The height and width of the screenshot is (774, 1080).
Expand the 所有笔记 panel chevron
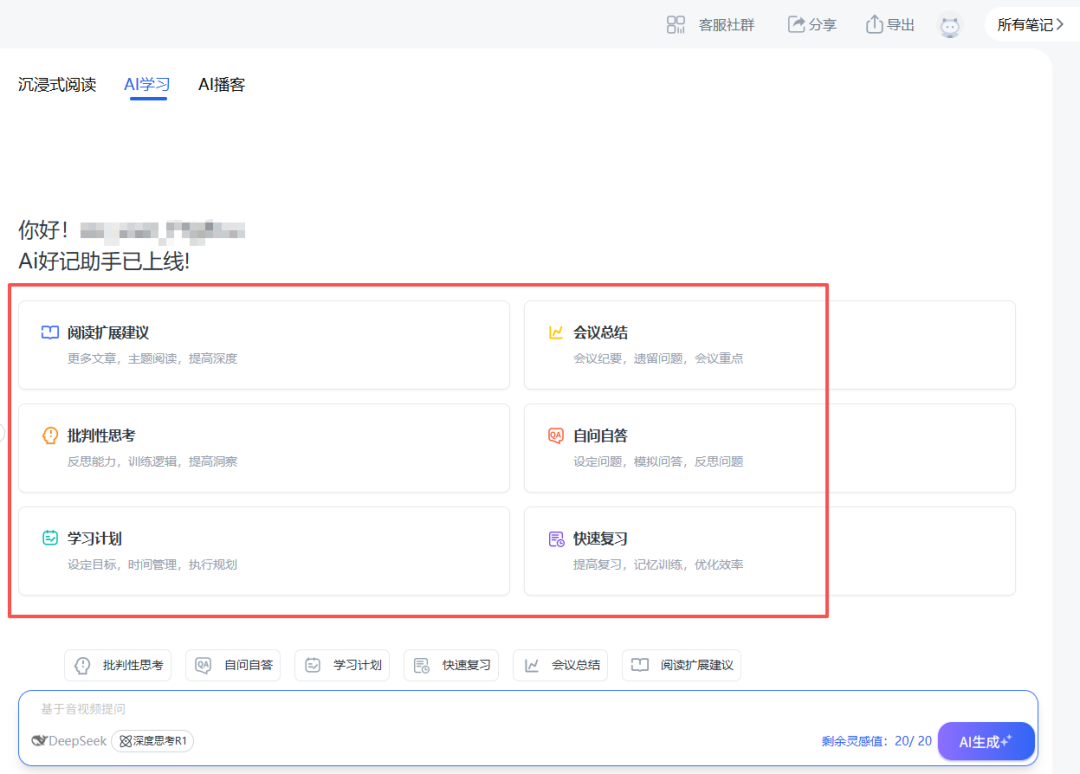click(1060, 25)
